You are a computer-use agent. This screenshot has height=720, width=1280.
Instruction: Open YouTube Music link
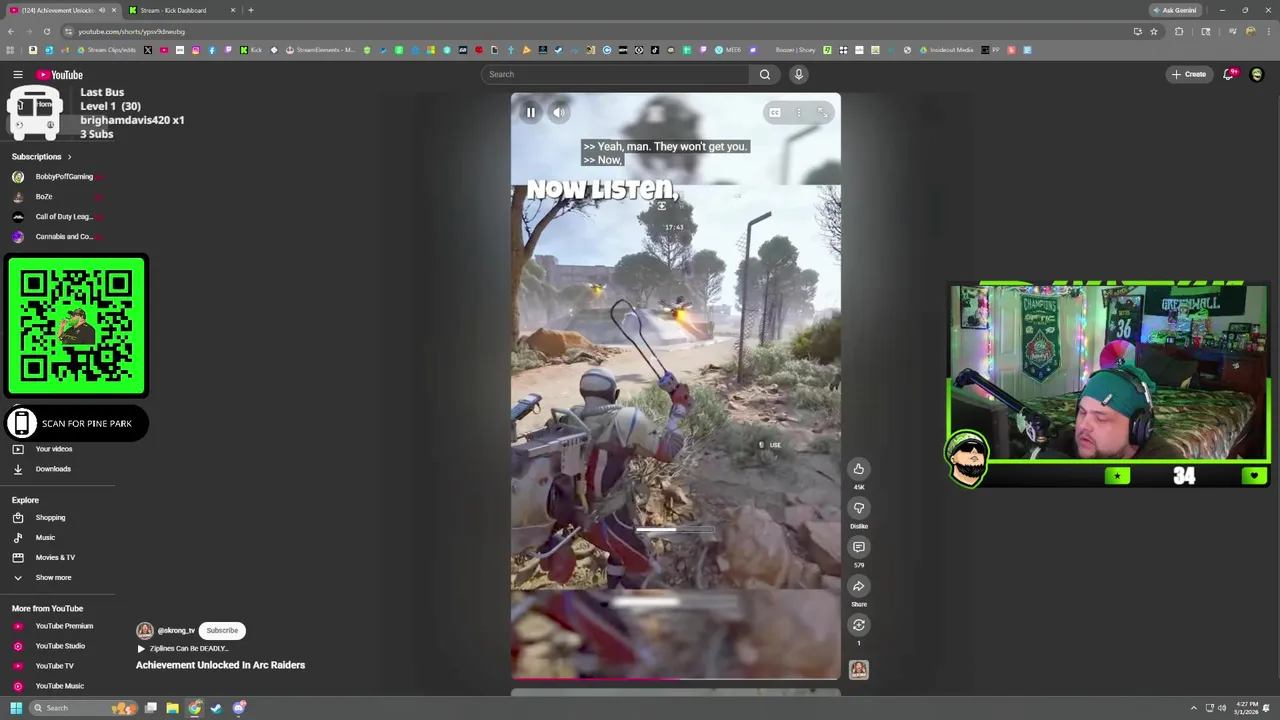click(x=58, y=686)
